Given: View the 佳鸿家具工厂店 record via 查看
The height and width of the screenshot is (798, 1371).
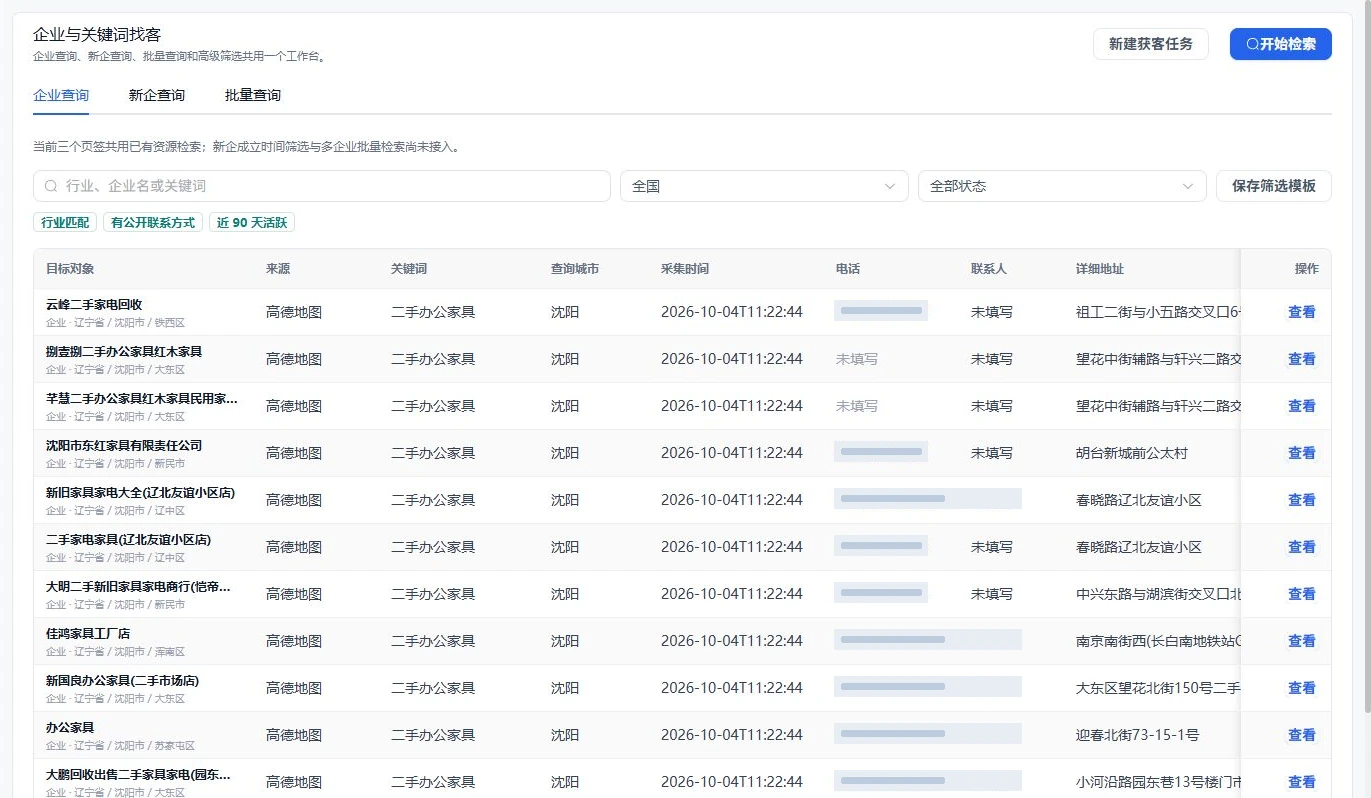Looking at the screenshot, I should pos(1301,641).
